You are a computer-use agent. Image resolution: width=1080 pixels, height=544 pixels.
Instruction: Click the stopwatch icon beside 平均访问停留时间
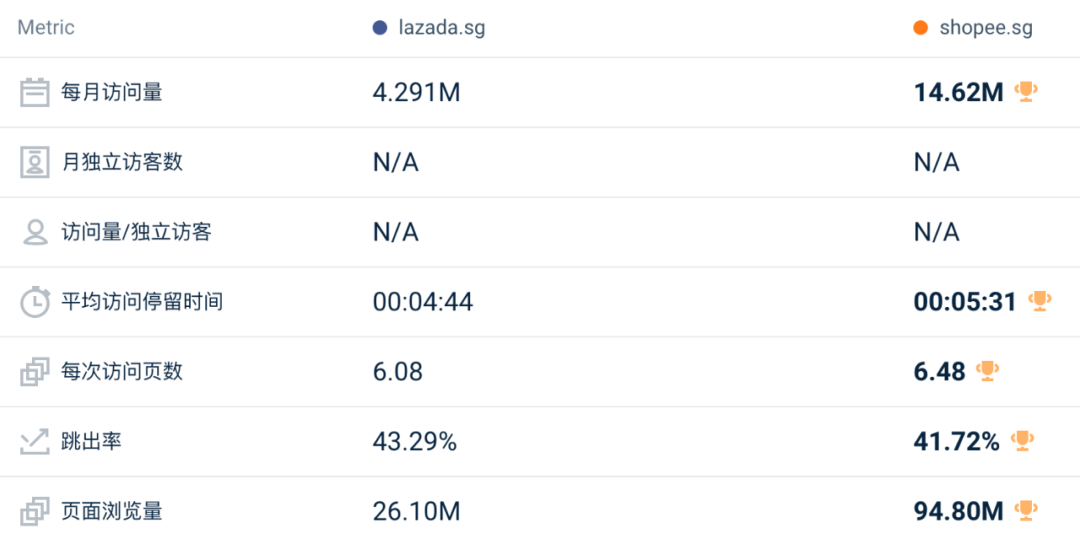click(34, 302)
